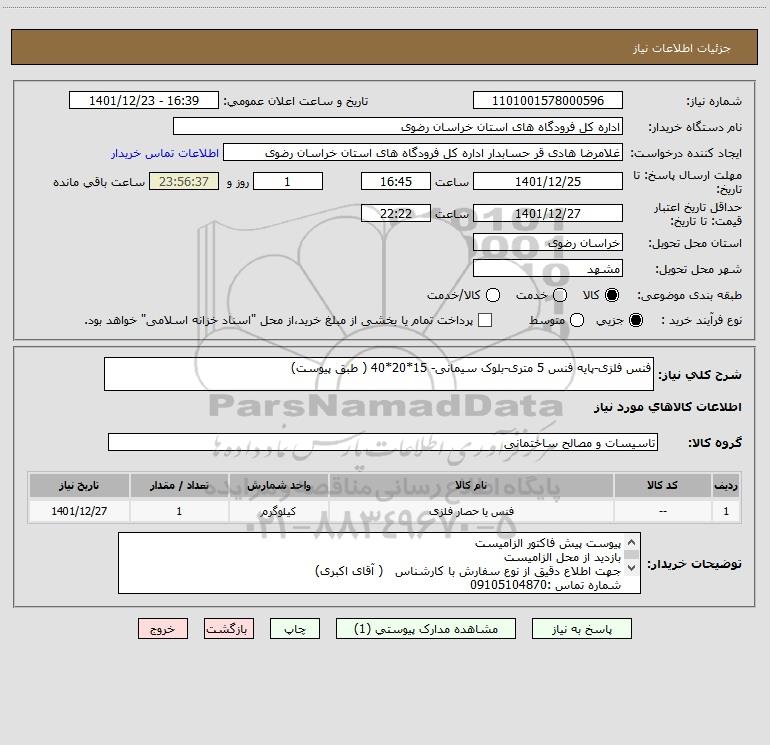The image size is (770, 745).
Task: Click the general need description text box
Action: (379, 374)
